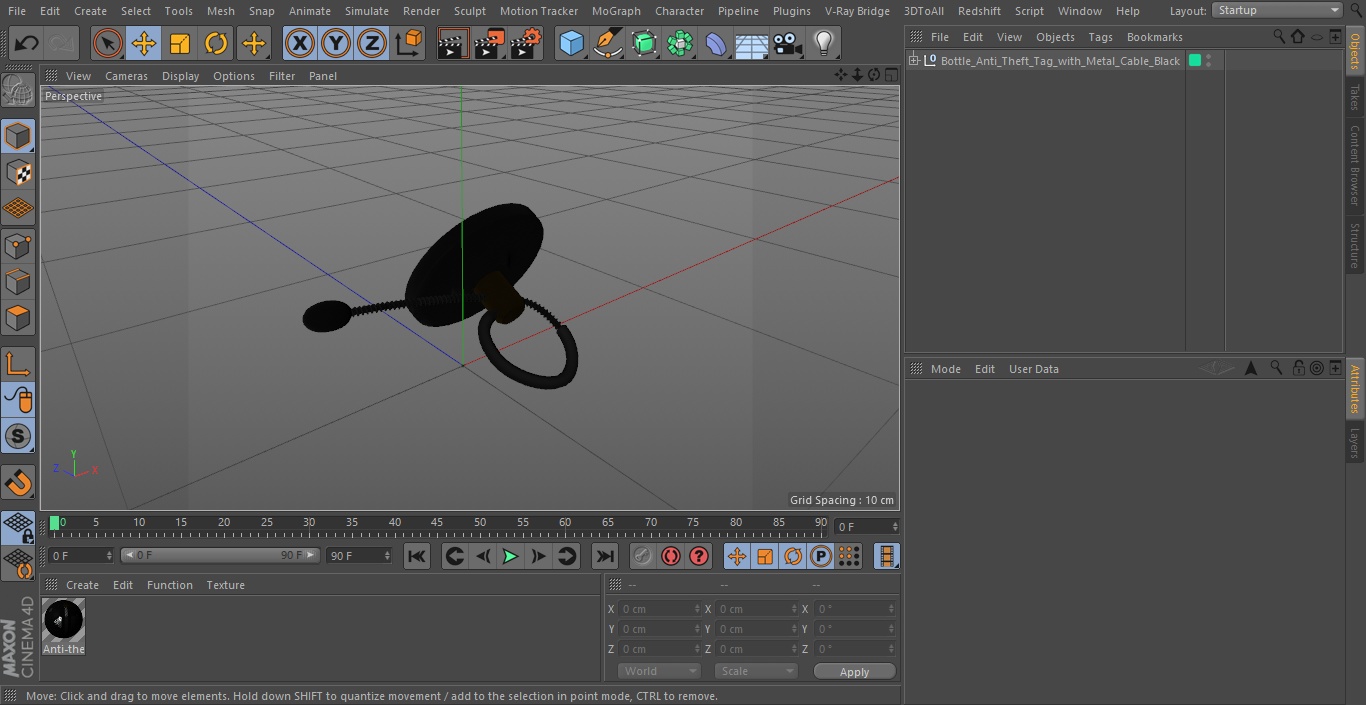The height and width of the screenshot is (705, 1366).
Task: Add a Subdivision Surface generator
Action: [x=644, y=43]
